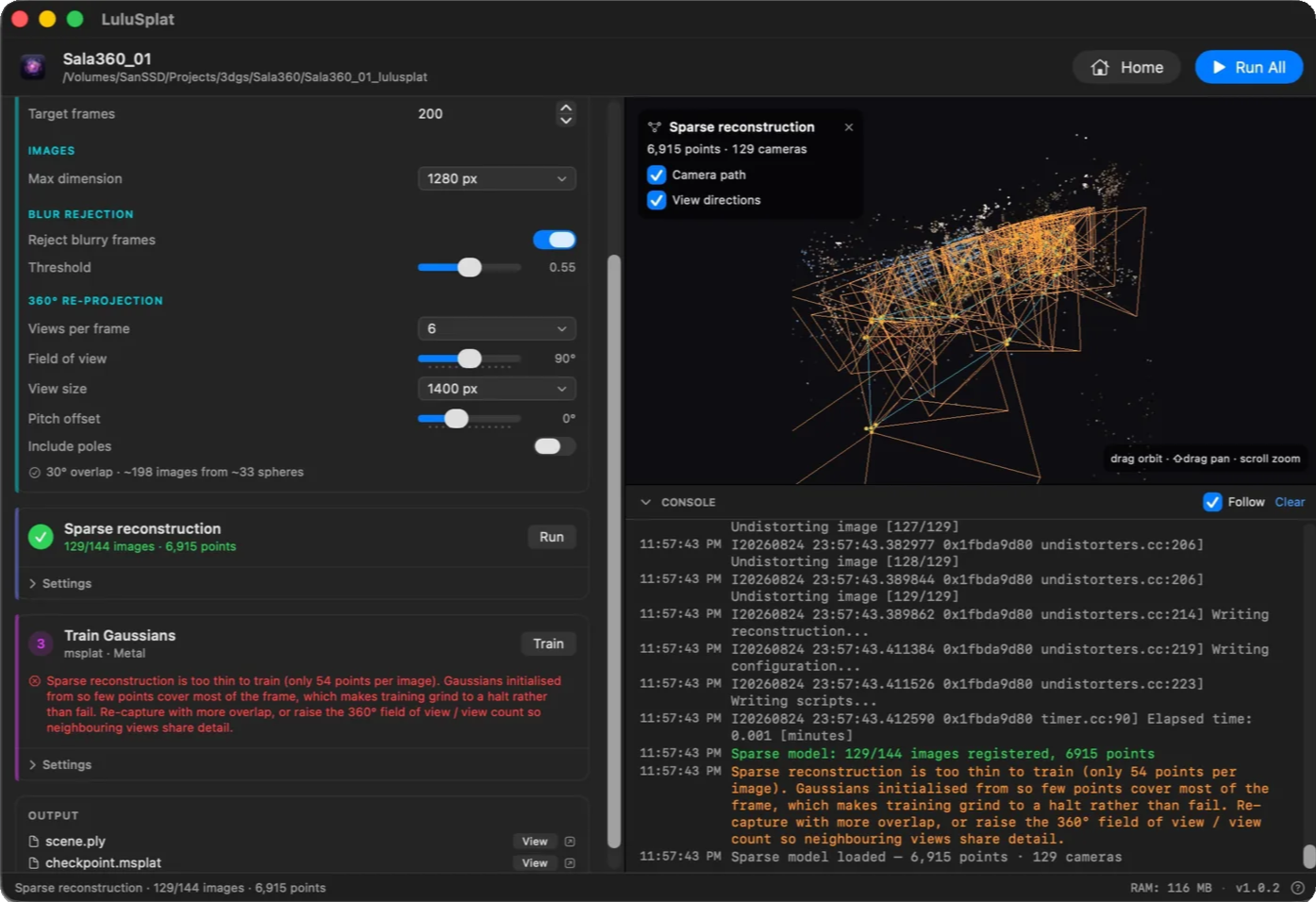Reveal scene.ply with its external-open icon

570,842
